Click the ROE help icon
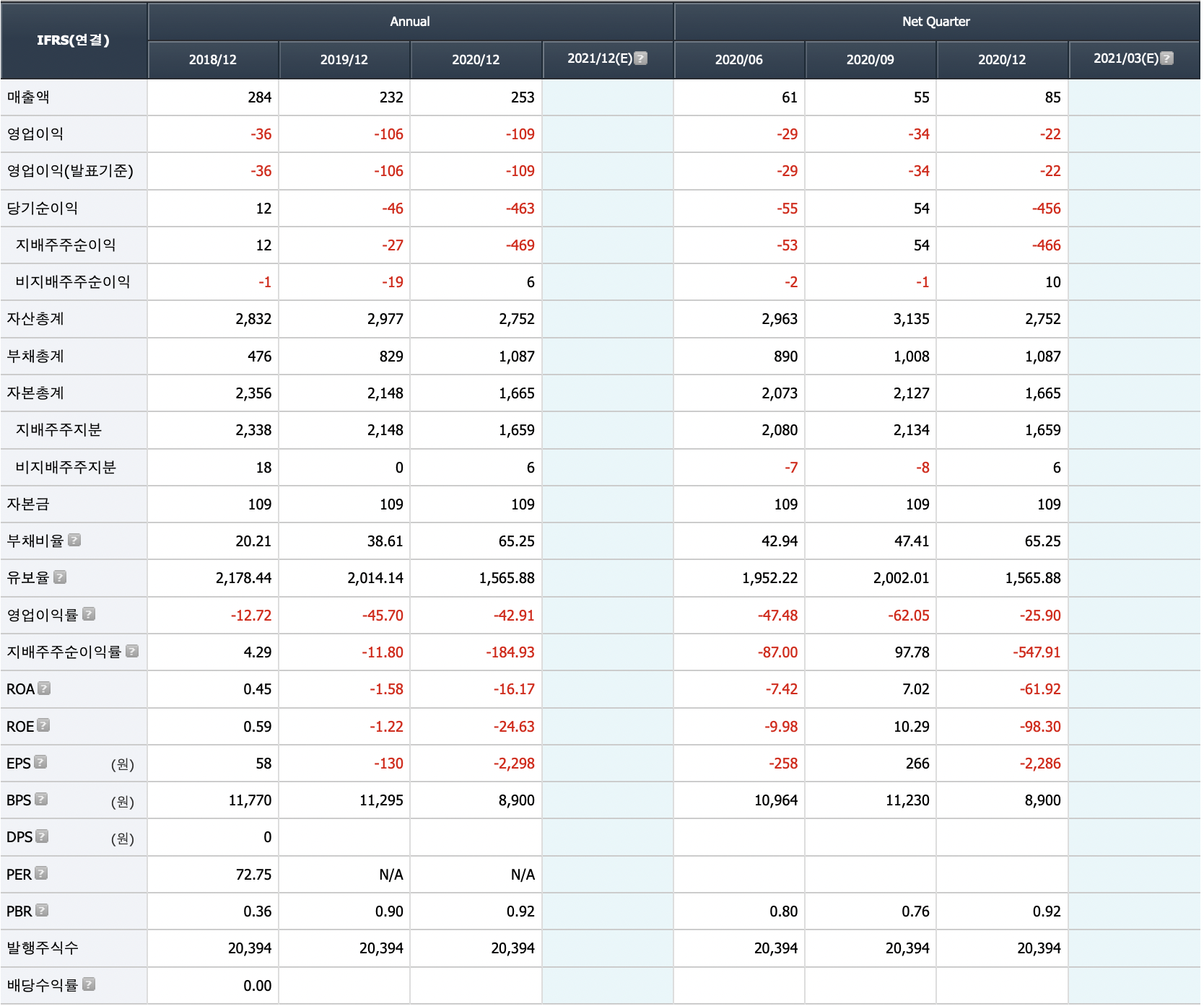 [43, 725]
